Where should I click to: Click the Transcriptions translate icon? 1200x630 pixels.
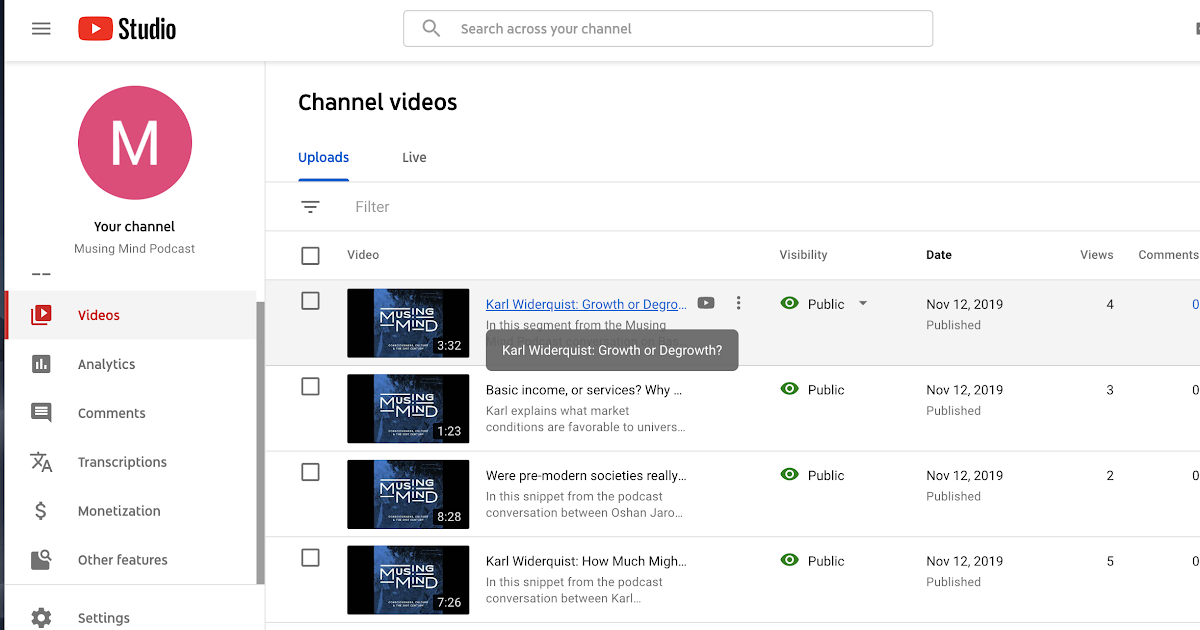pos(41,462)
